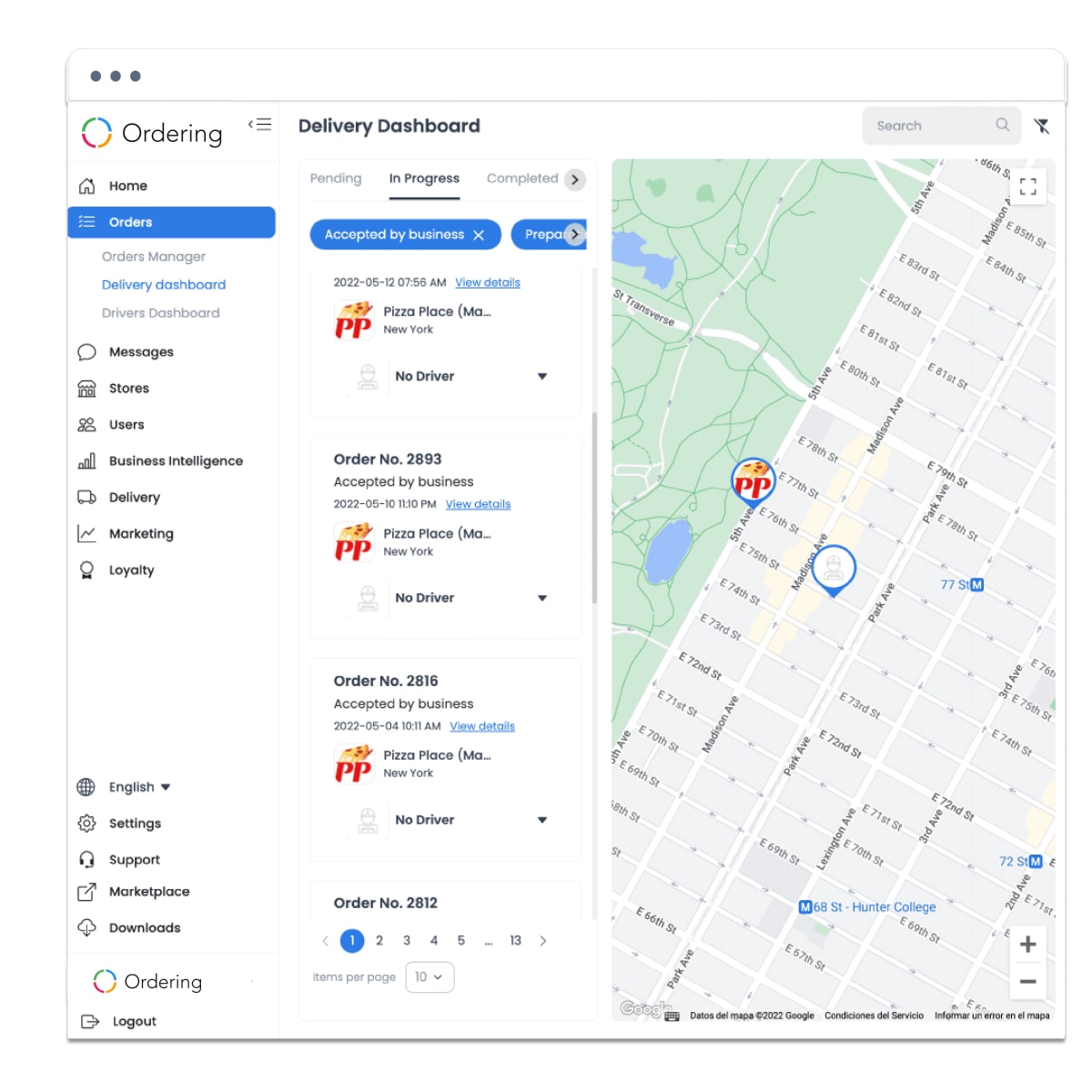Open driver dropdown for Order 2893
Viewport: 1092px width, 1092px height.
click(542, 598)
